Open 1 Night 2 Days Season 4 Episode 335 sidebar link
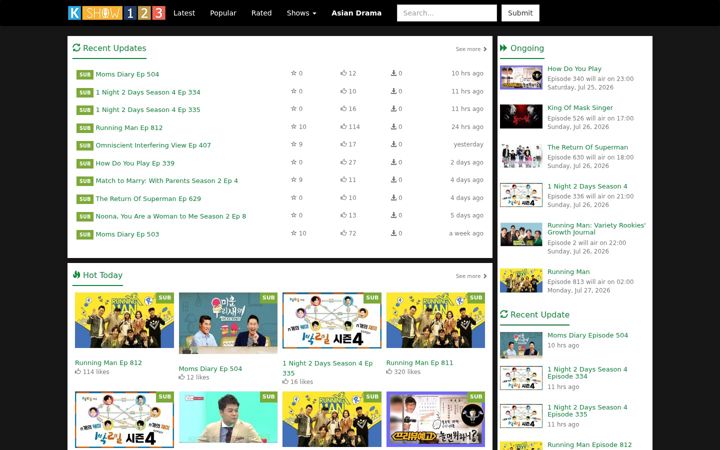Viewport: 720px width, 450px height. pyautogui.click(x=587, y=411)
